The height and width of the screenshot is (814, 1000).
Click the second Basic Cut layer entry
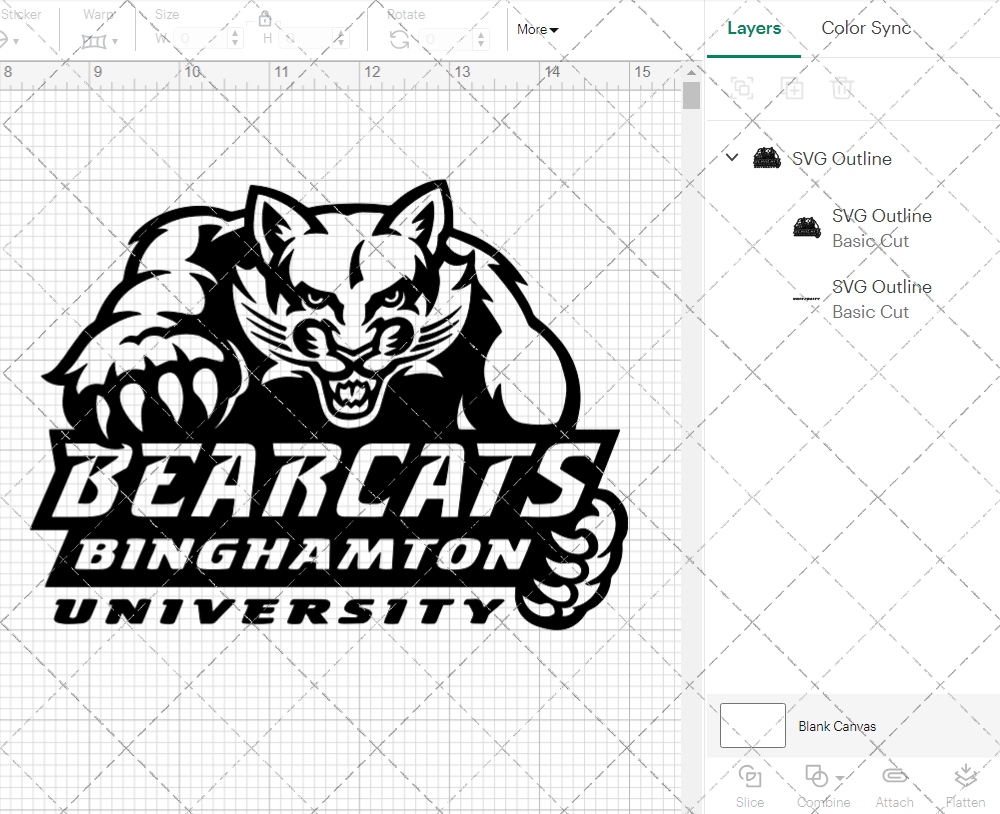tap(882, 299)
